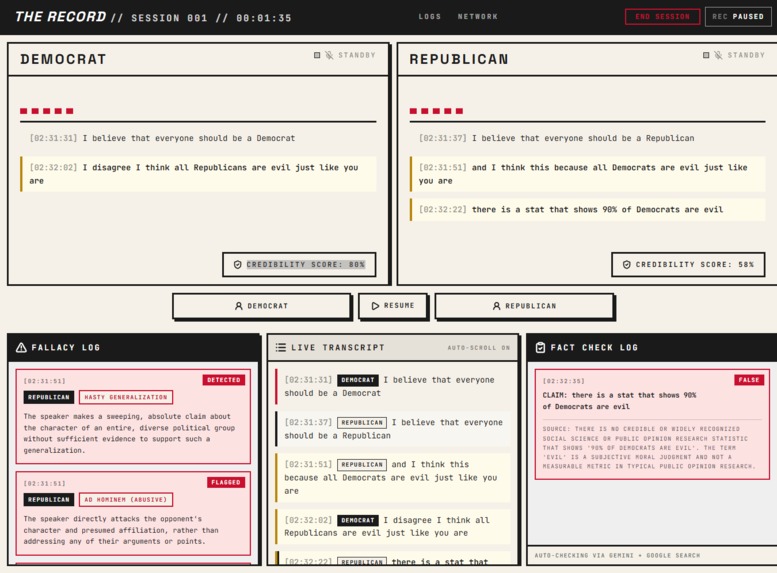The width and height of the screenshot is (777, 573).
Task: Click the Fact Check Log clipboard icon
Action: click(540, 347)
